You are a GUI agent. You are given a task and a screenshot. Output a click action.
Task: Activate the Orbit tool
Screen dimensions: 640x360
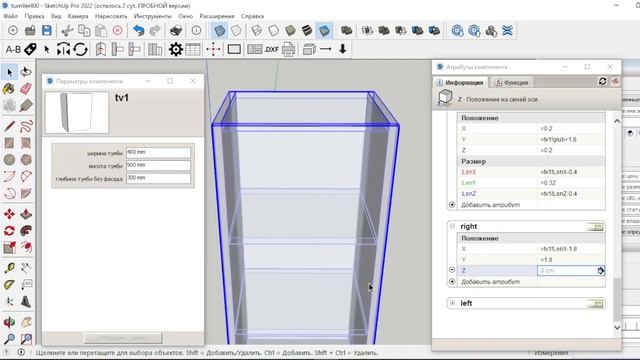pos(9,322)
